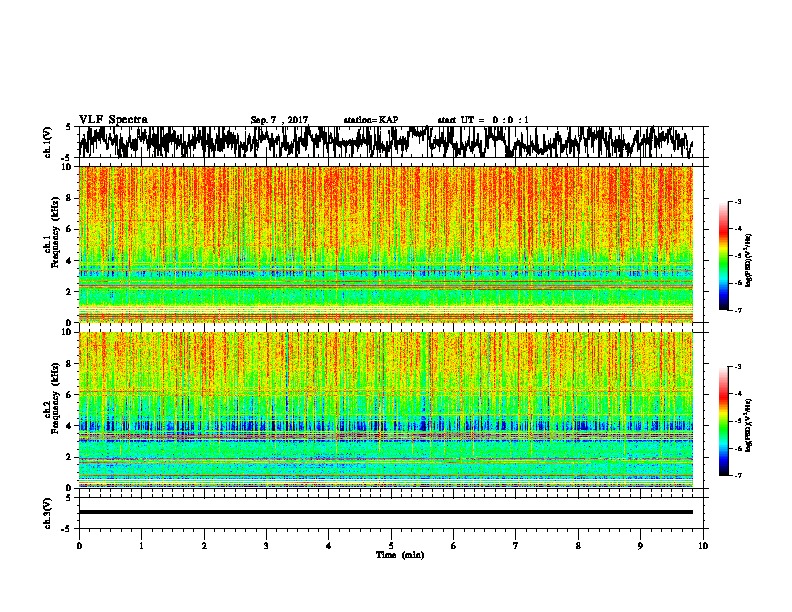Click the "10" kHz tick of ch.2 spectrogram

pyautogui.click(x=68, y=332)
